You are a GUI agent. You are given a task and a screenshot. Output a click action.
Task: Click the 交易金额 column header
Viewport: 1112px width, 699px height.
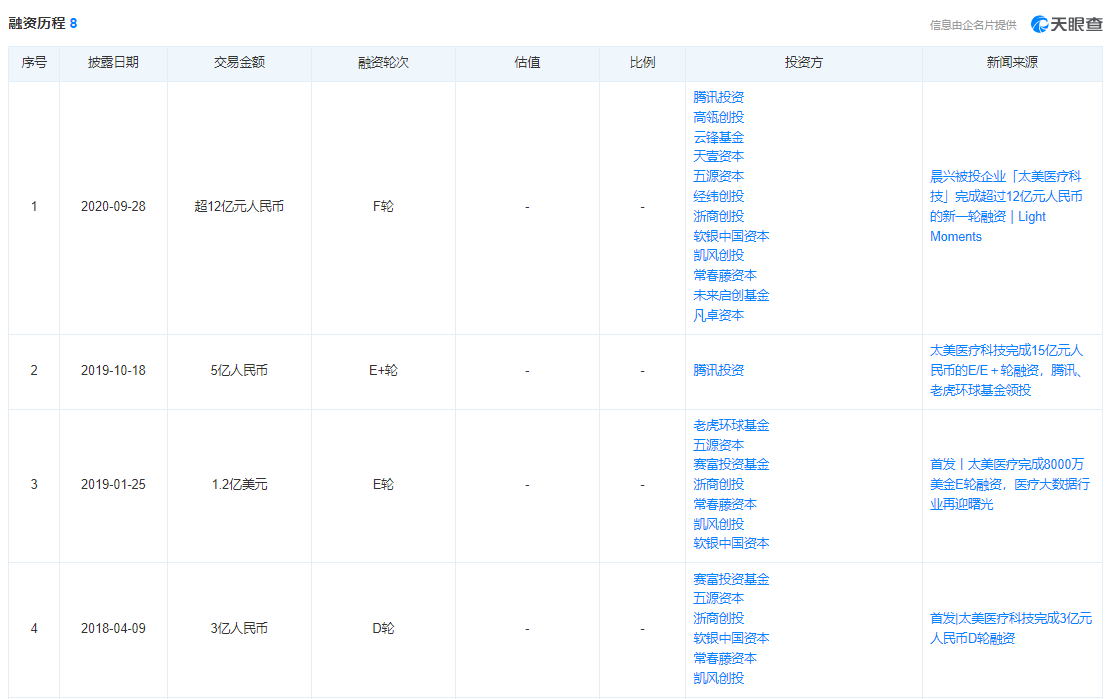click(239, 62)
